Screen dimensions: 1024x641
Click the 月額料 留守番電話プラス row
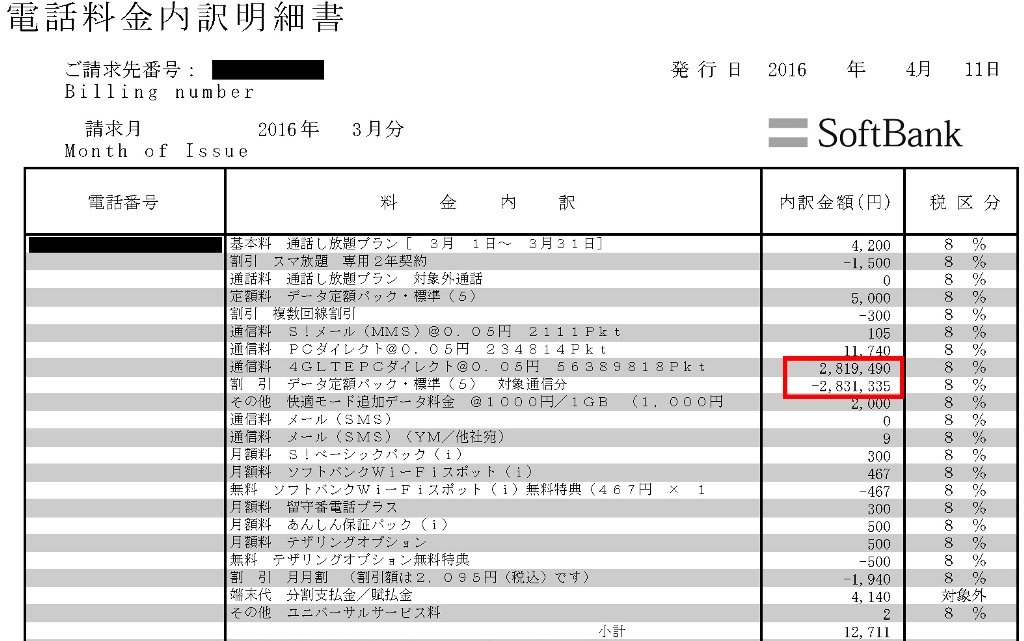pyautogui.click(x=313, y=508)
